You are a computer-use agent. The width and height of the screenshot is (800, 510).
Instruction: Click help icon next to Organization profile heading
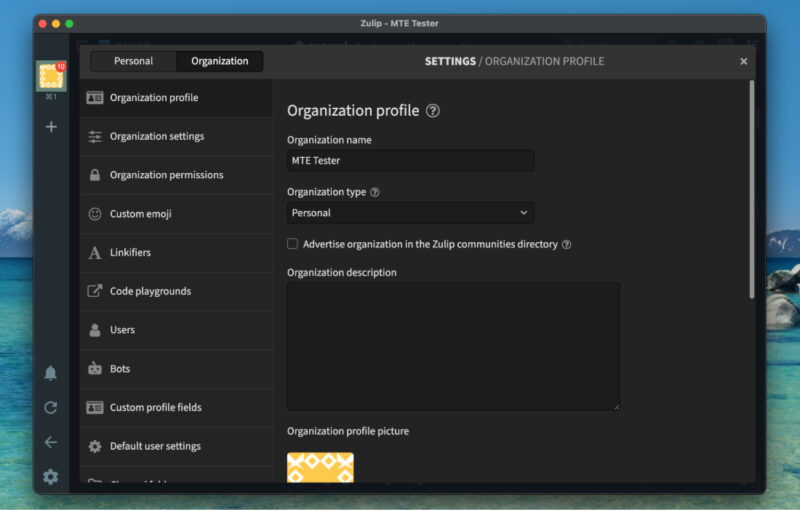(433, 111)
